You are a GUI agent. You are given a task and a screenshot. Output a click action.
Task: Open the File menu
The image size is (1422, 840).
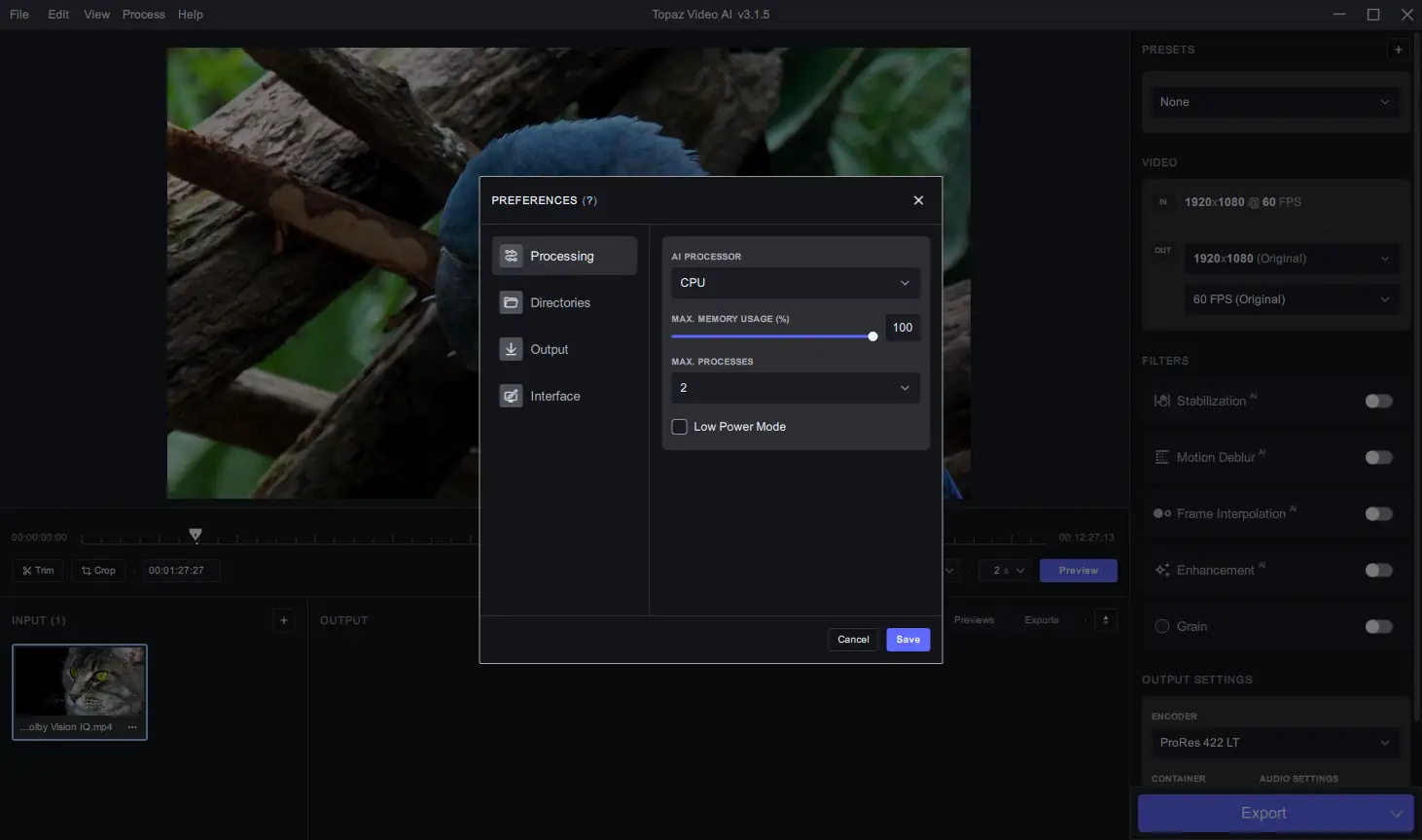coord(19,15)
